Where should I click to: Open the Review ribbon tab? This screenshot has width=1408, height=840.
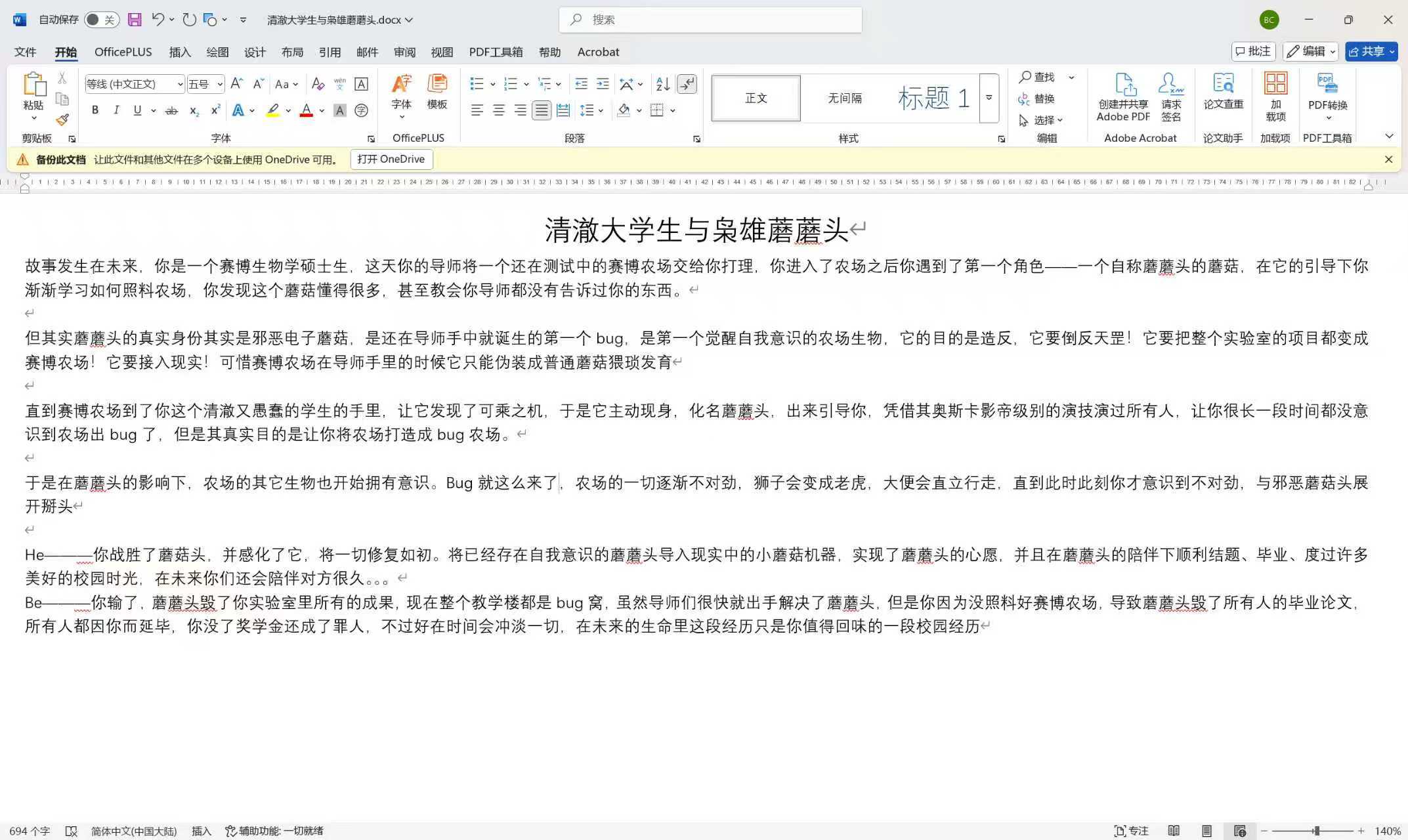point(404,52)
